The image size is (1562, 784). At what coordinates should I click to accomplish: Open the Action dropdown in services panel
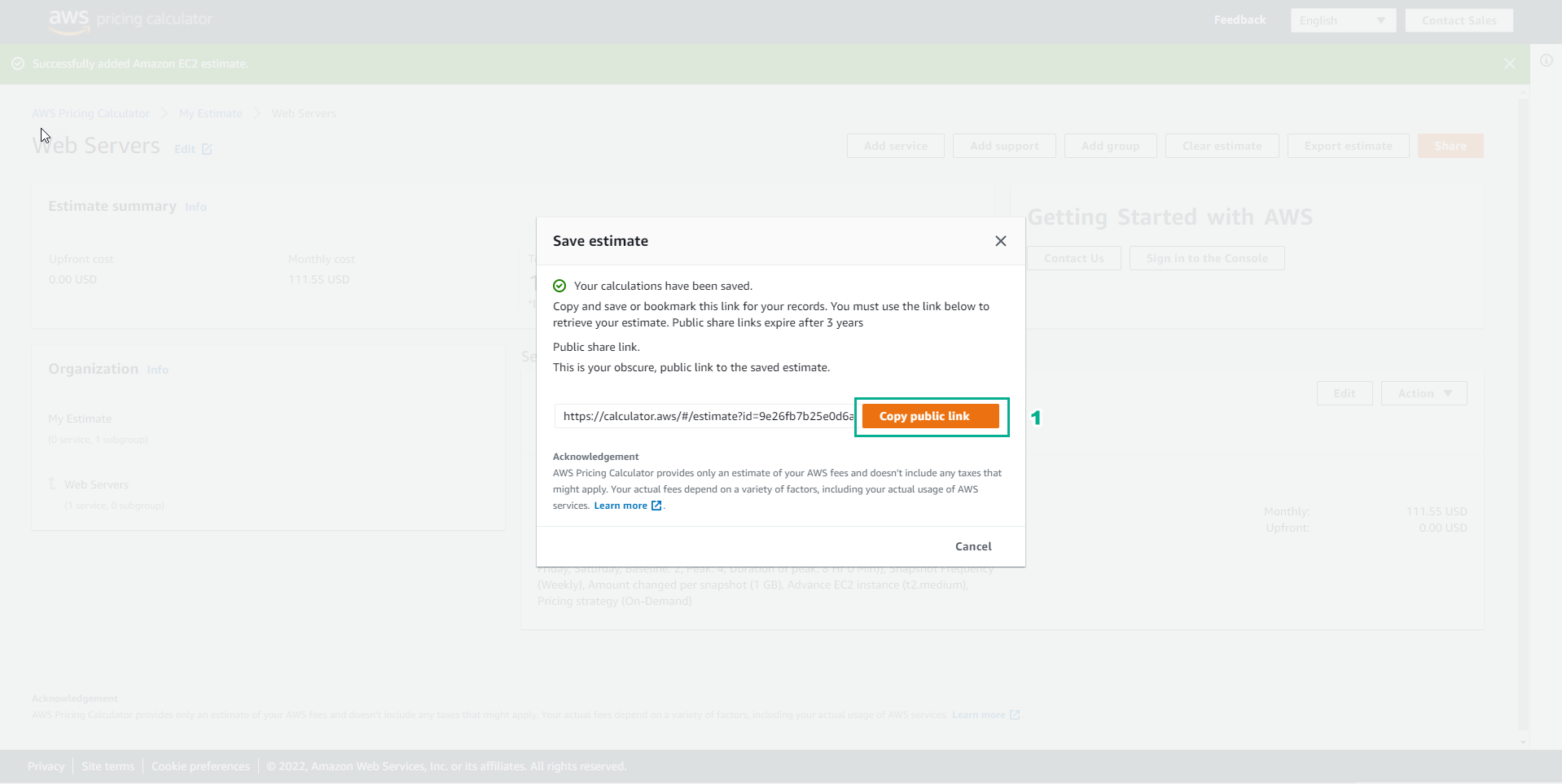(x=1424, y=393)
